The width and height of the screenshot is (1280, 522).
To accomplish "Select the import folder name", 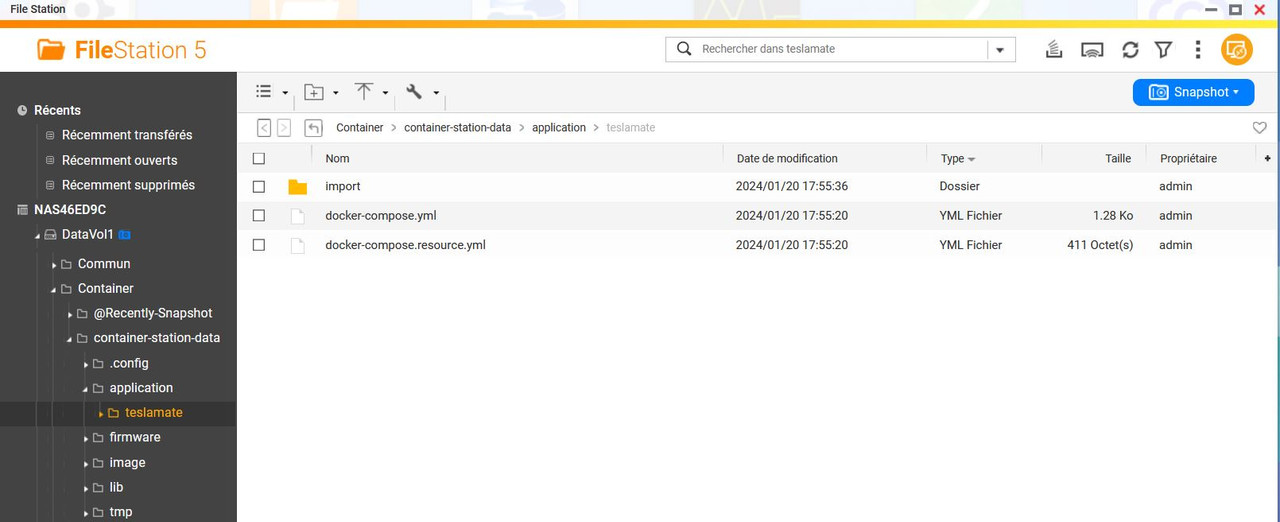I will click(x=343, y=187).
